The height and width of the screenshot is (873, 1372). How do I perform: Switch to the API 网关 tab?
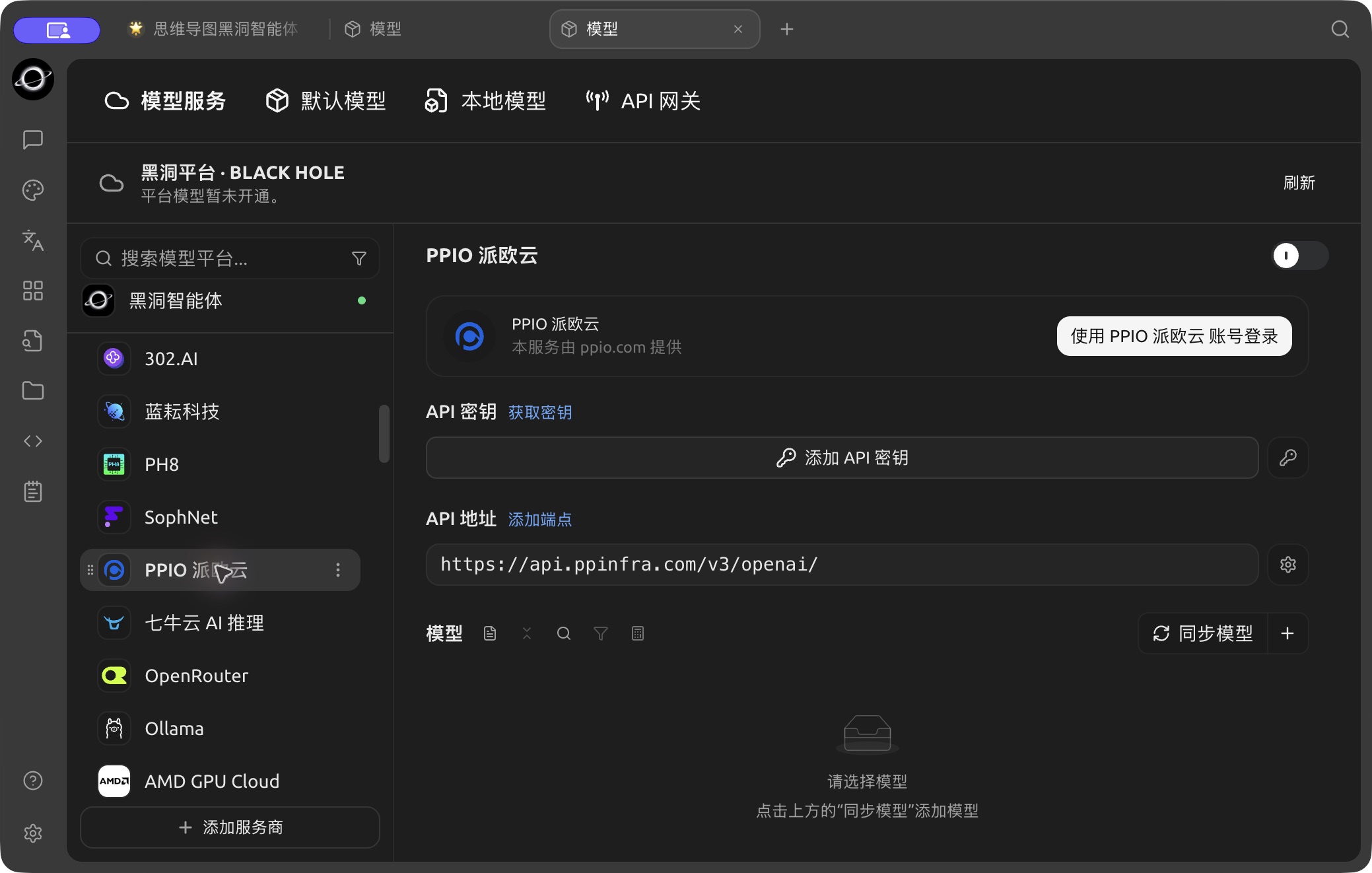(x=643, y=101)
